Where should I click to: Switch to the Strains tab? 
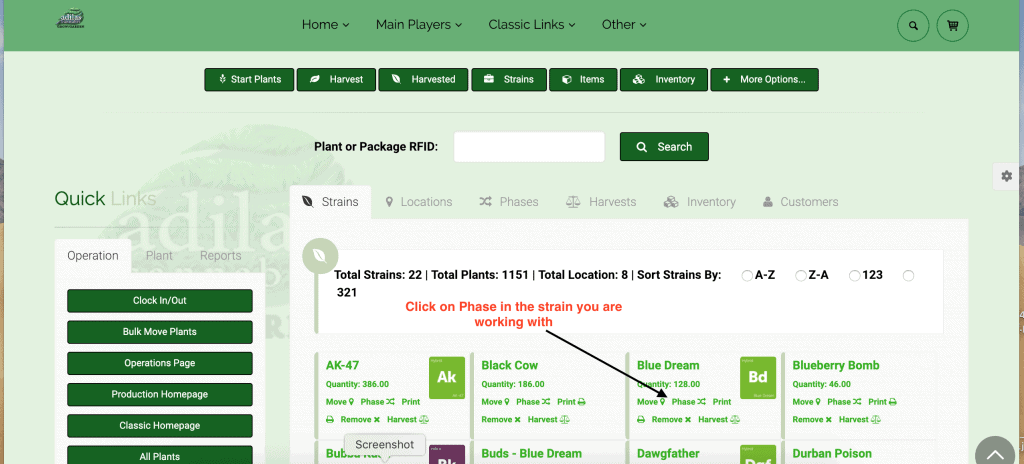pos(330,202)
